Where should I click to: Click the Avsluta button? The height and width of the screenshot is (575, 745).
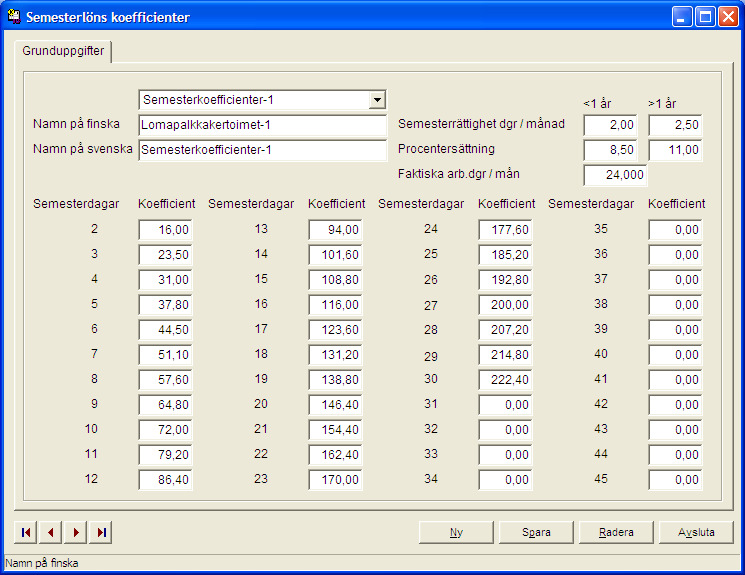tap(696, 532)
